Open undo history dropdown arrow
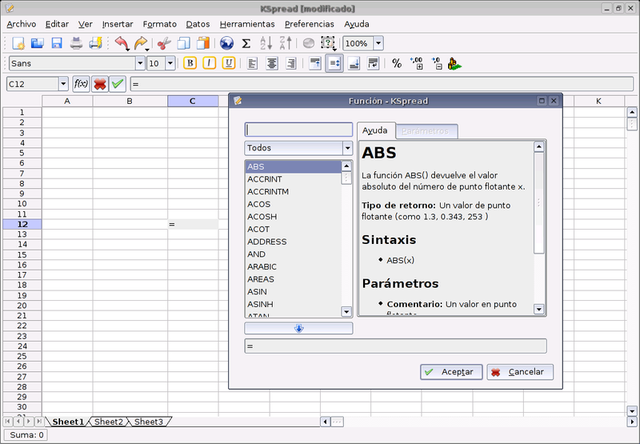 [127, 49]
